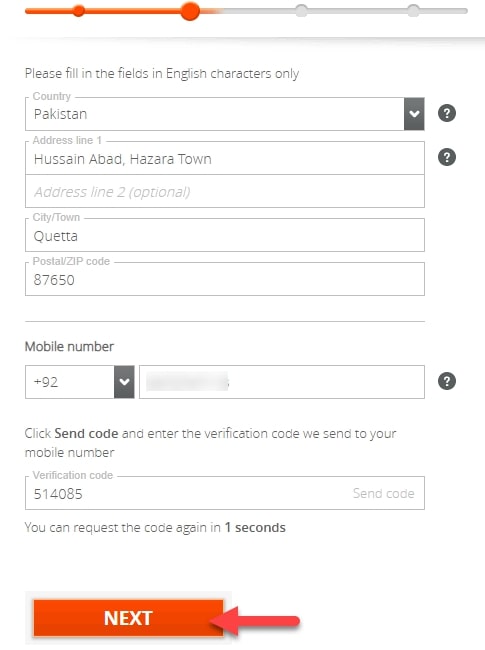Focus the mobile number input field
This screenshot has height=650, width=485.
(x=282, y=382)
